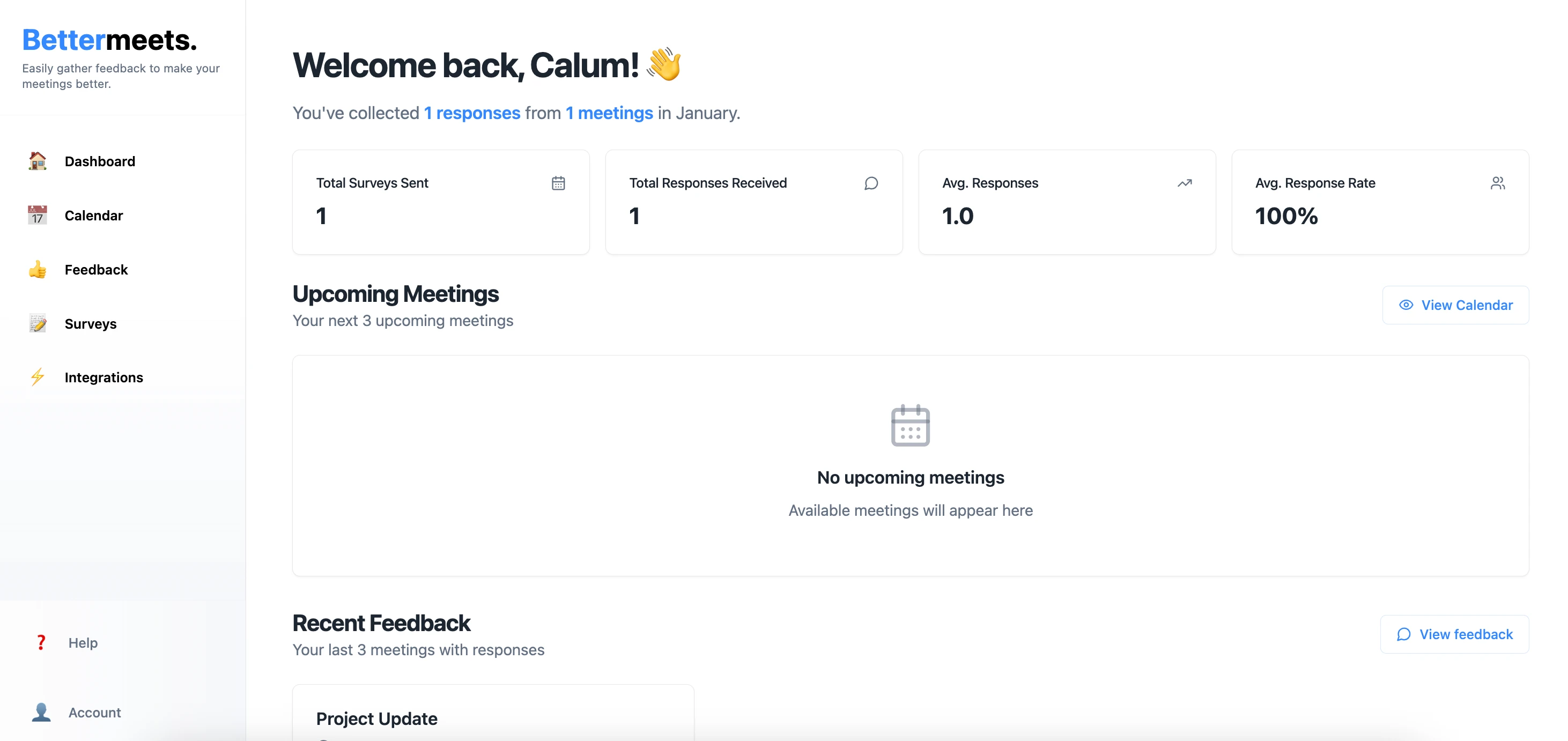Select the Feedback menu label
This screenshot has height=741, width=1568.
[96, 270]
